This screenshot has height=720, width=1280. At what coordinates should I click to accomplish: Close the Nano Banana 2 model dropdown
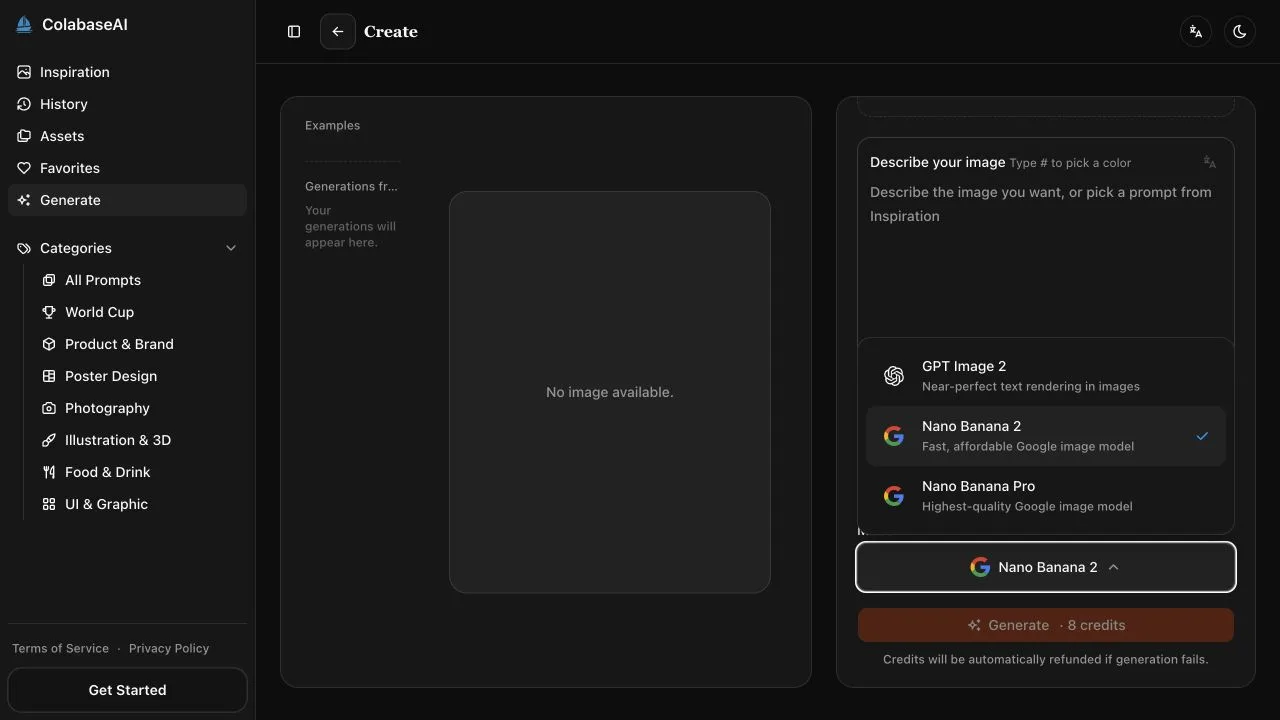click(x=1046, y=567)
